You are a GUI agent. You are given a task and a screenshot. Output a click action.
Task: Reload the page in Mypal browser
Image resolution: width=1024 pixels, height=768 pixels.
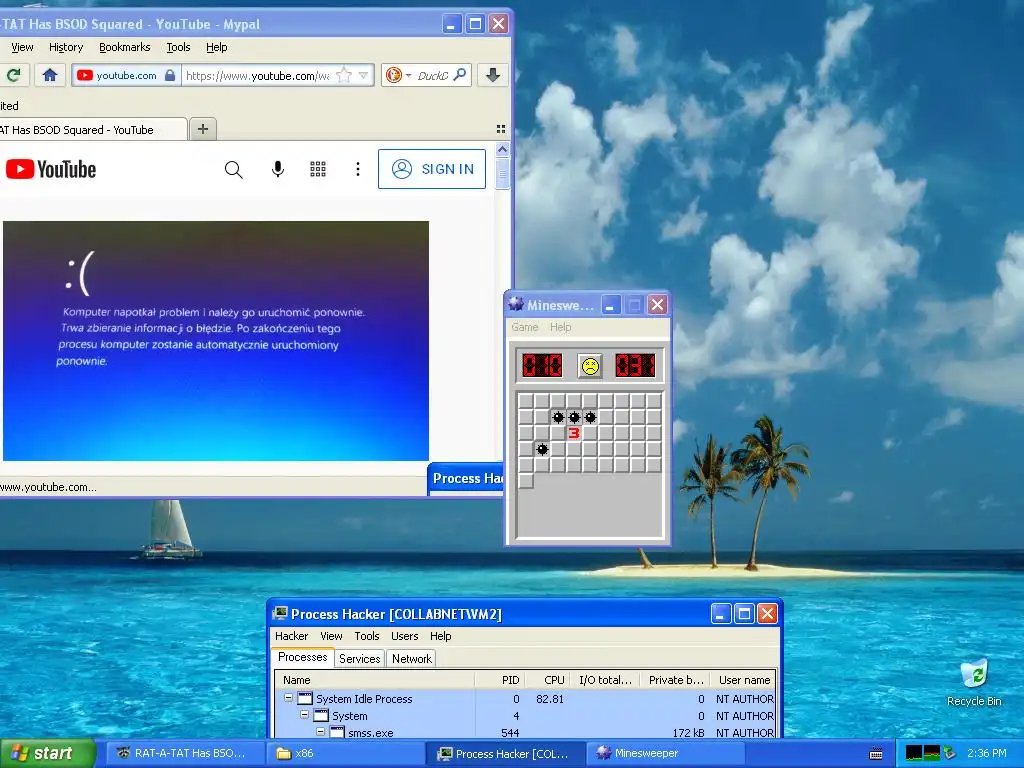(14, 75)
